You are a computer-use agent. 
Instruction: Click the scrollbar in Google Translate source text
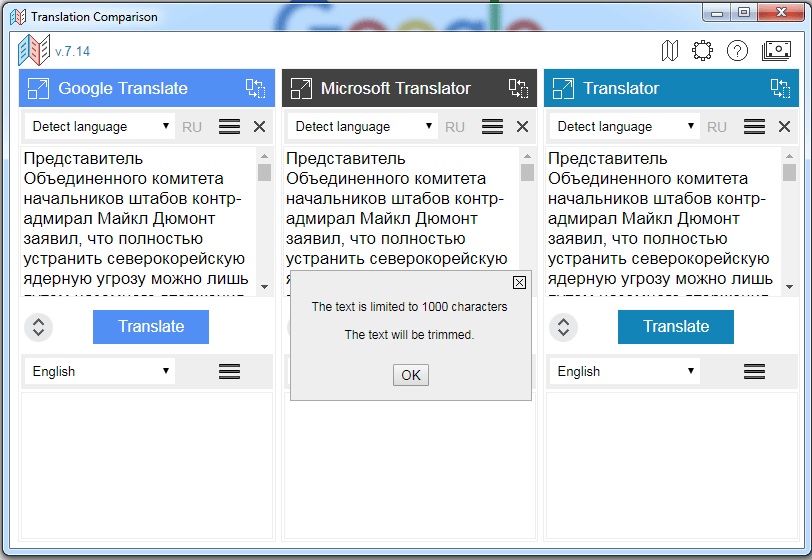click(264, 220)
